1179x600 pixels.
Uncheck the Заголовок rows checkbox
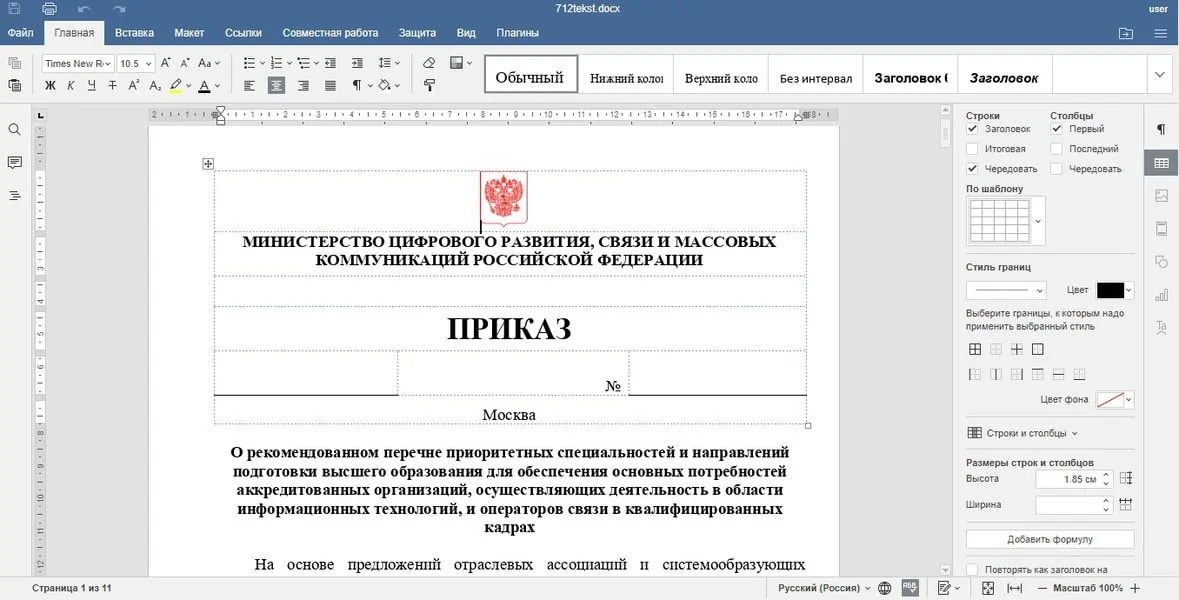click(x=972, y=129)
